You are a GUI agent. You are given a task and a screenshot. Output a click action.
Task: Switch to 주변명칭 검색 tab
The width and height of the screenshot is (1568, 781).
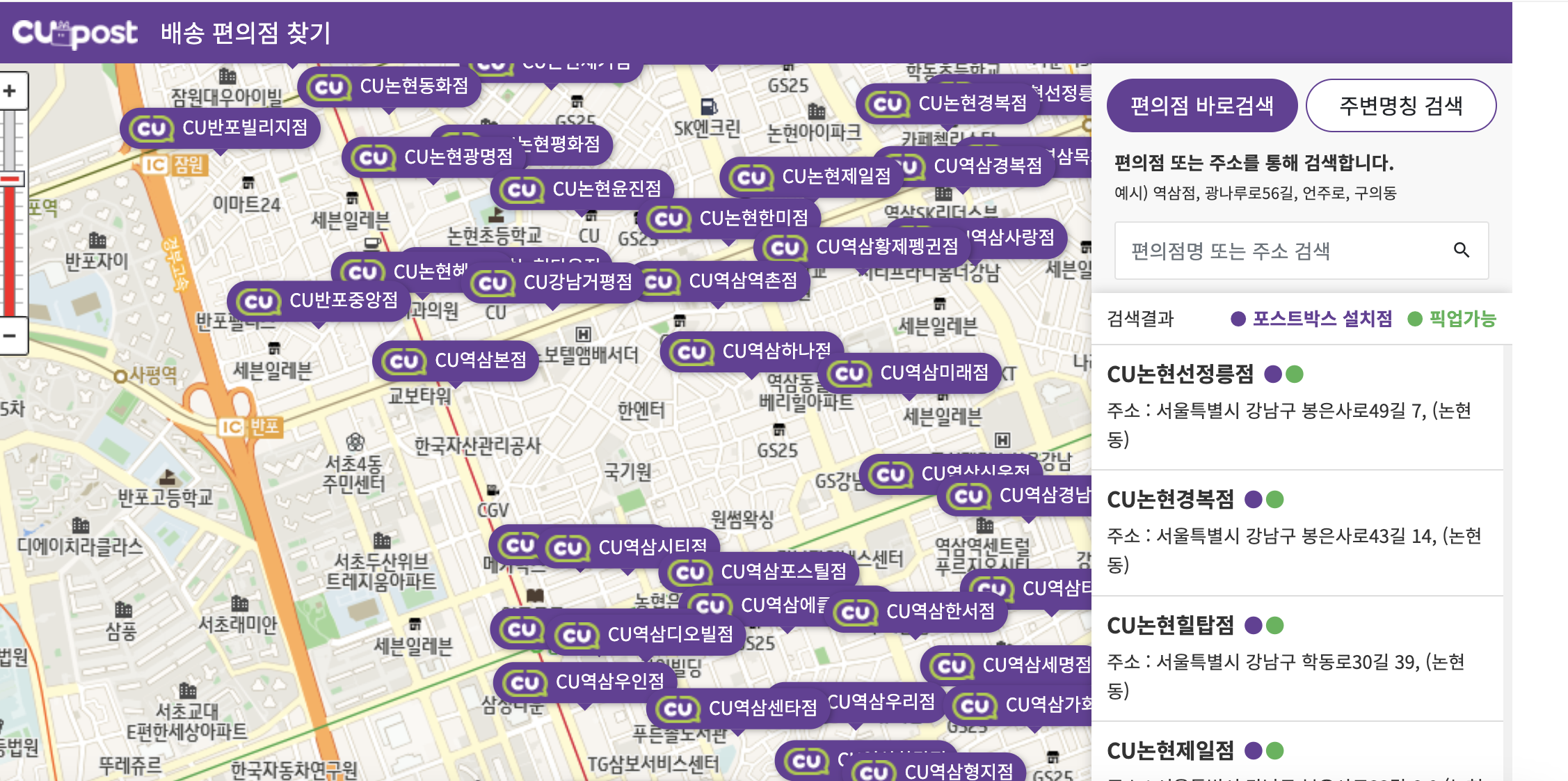point(1400,106)
